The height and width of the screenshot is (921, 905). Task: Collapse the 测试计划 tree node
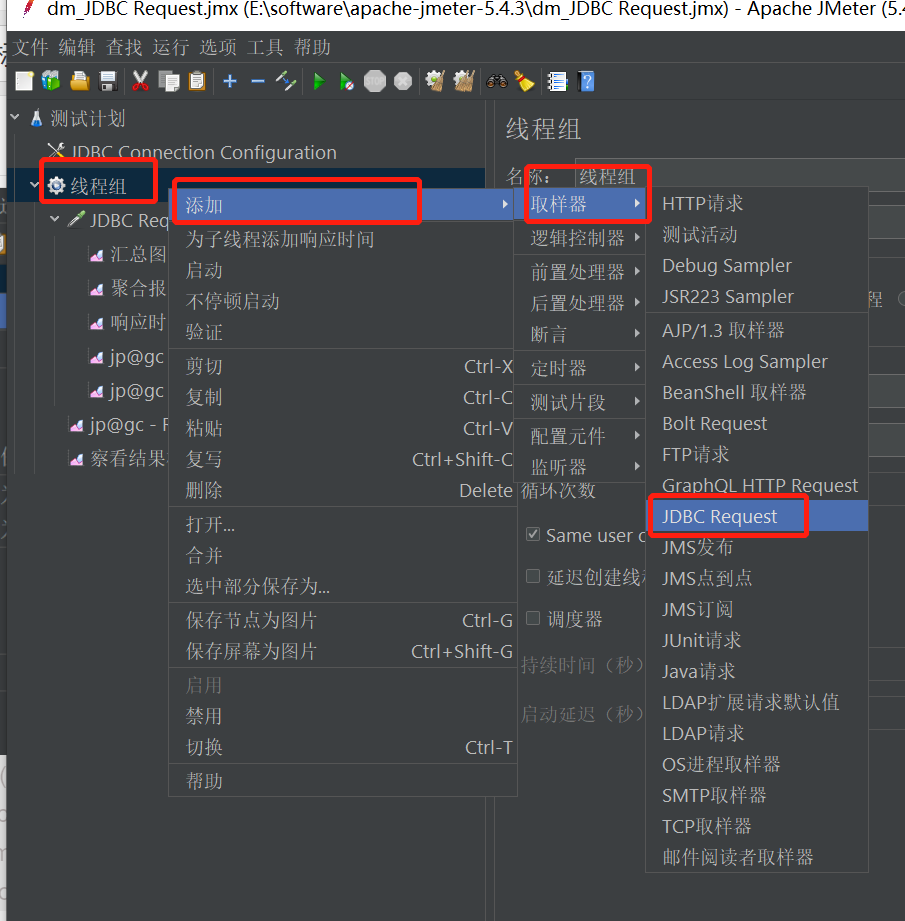click(15, 117)
